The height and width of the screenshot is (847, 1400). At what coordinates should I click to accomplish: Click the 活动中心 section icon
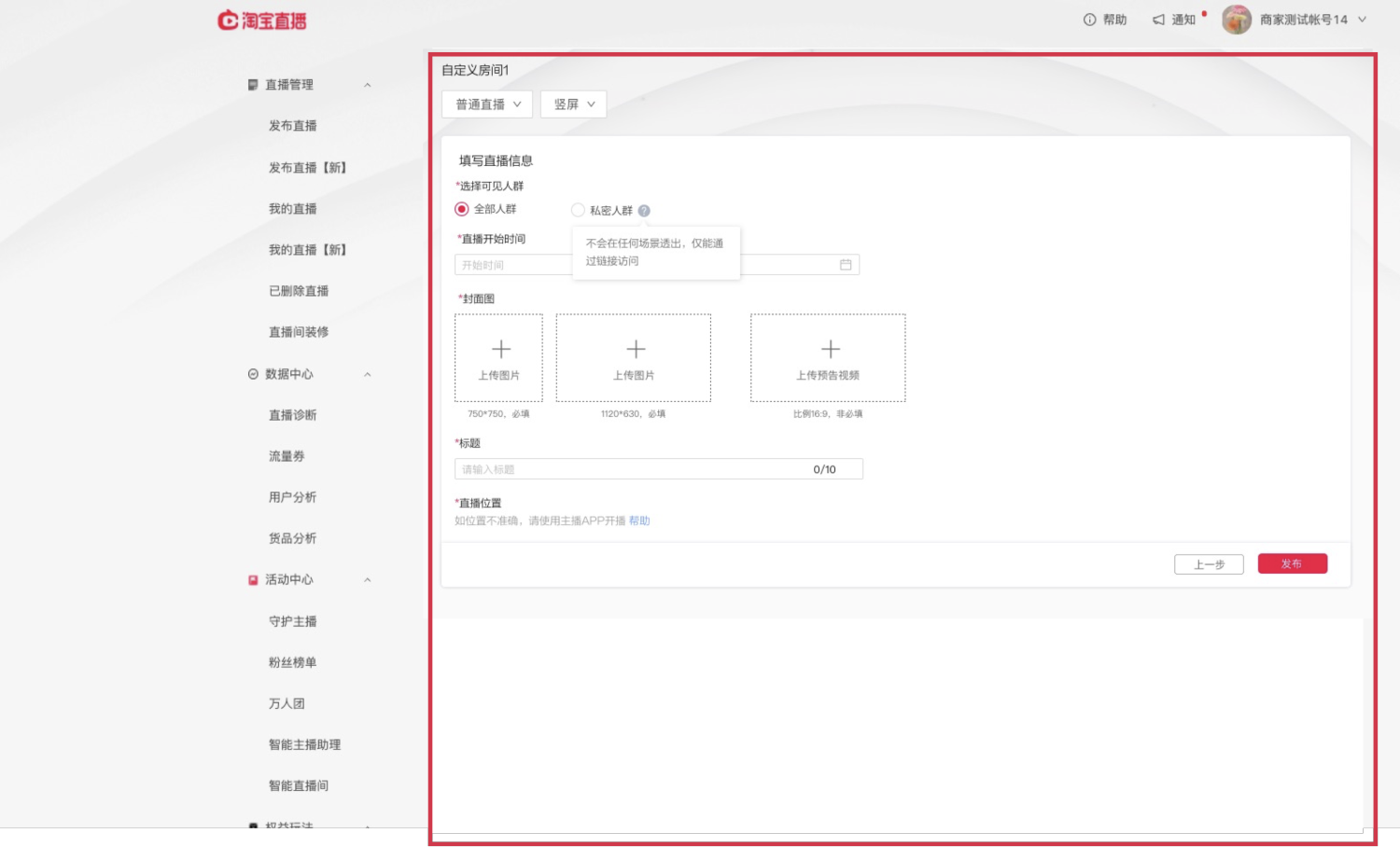click(253, 580)
